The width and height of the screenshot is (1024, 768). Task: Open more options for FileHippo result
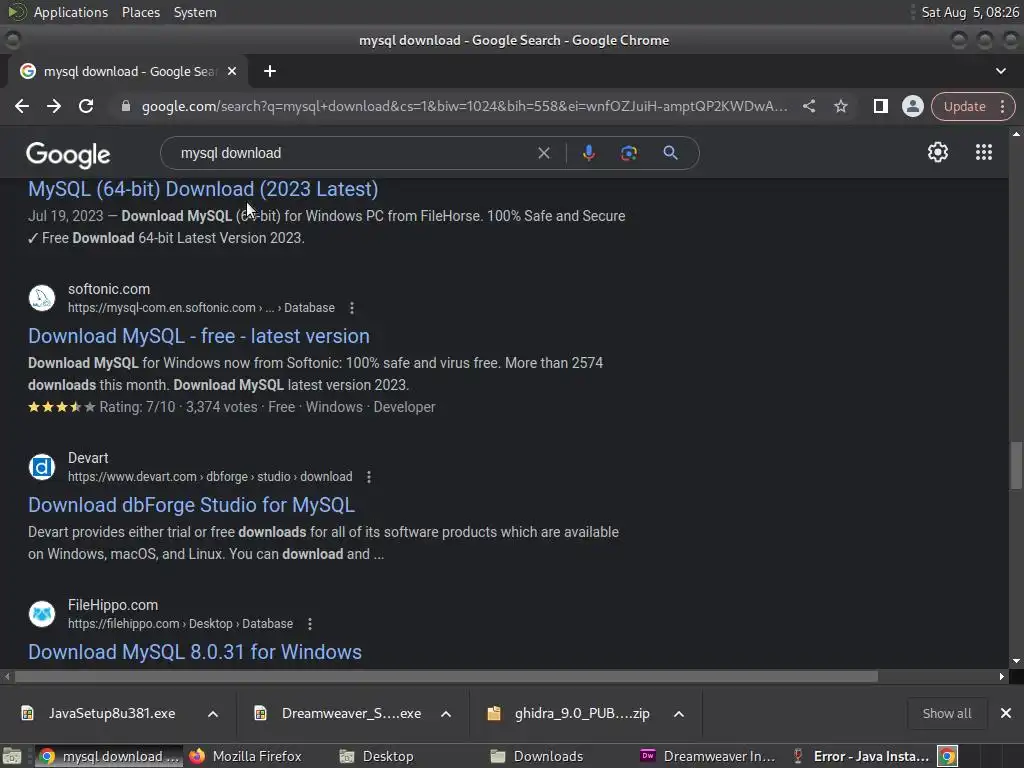click(x=310, y=624)
